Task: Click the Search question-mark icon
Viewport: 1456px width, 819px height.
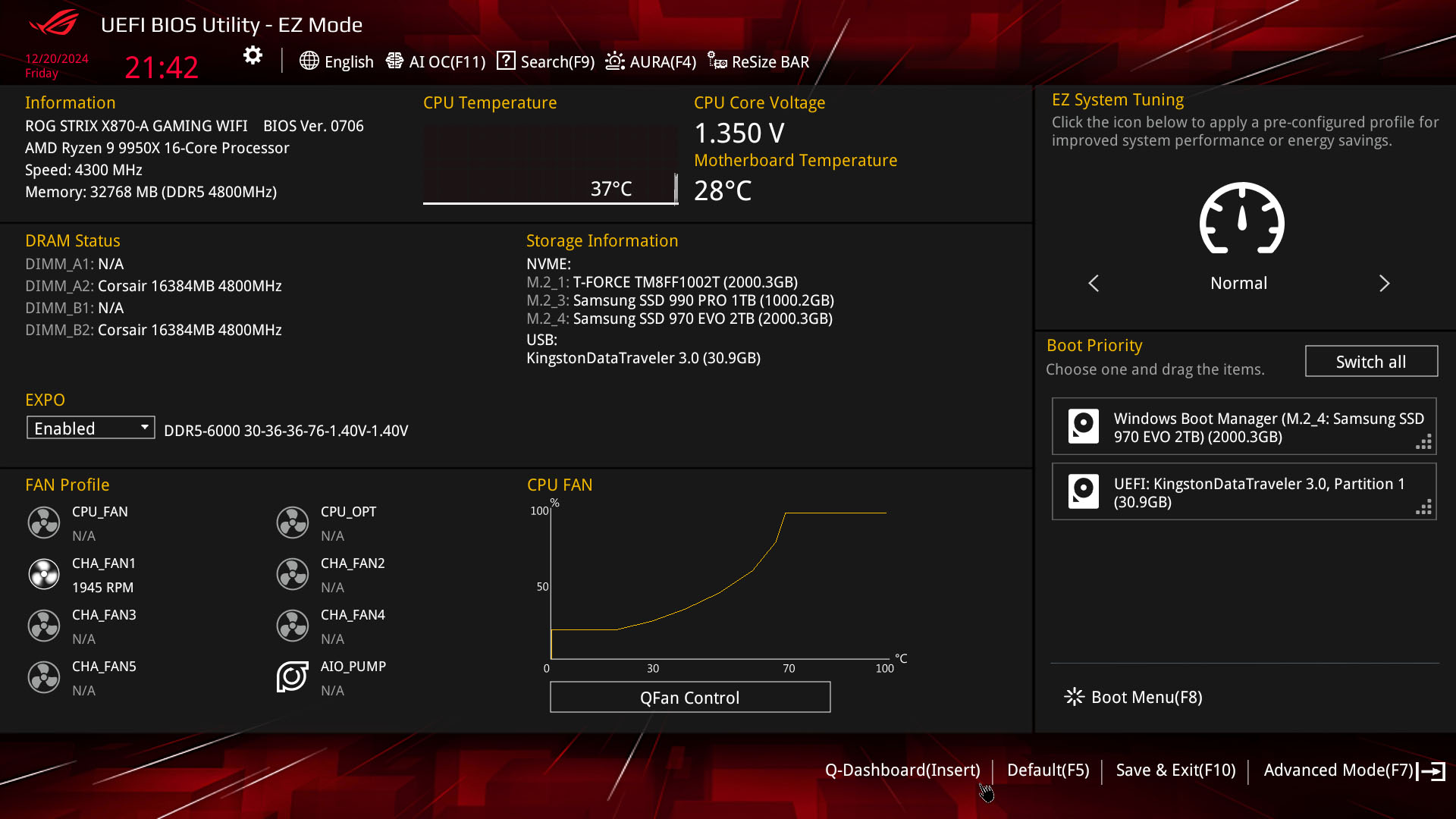Action: 506,61
